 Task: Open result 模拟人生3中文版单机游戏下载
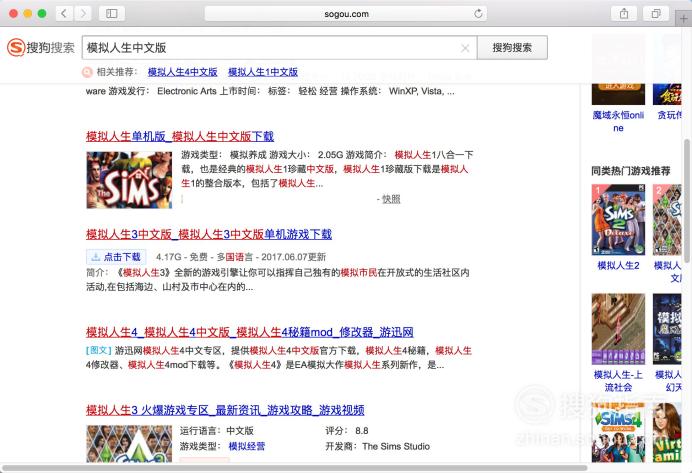[209, 234]
